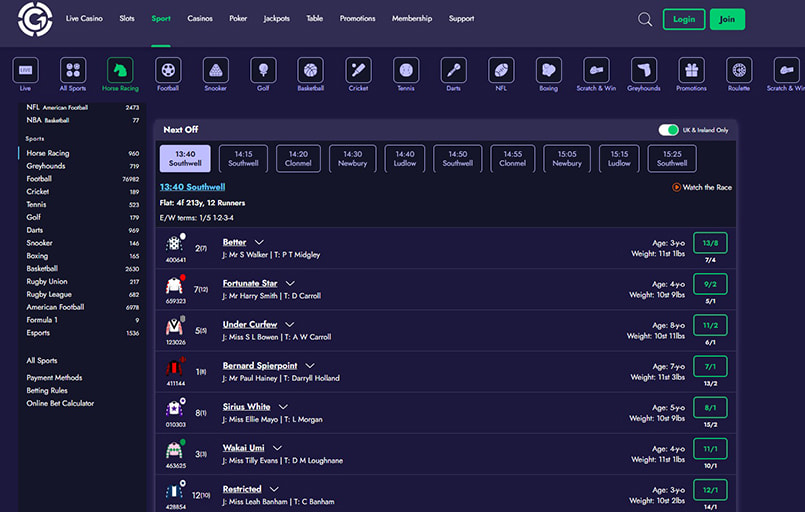This screenshot has height=512, width=805.
Task: Open the Greyhounds category icon
Action: tap(643, 70)
